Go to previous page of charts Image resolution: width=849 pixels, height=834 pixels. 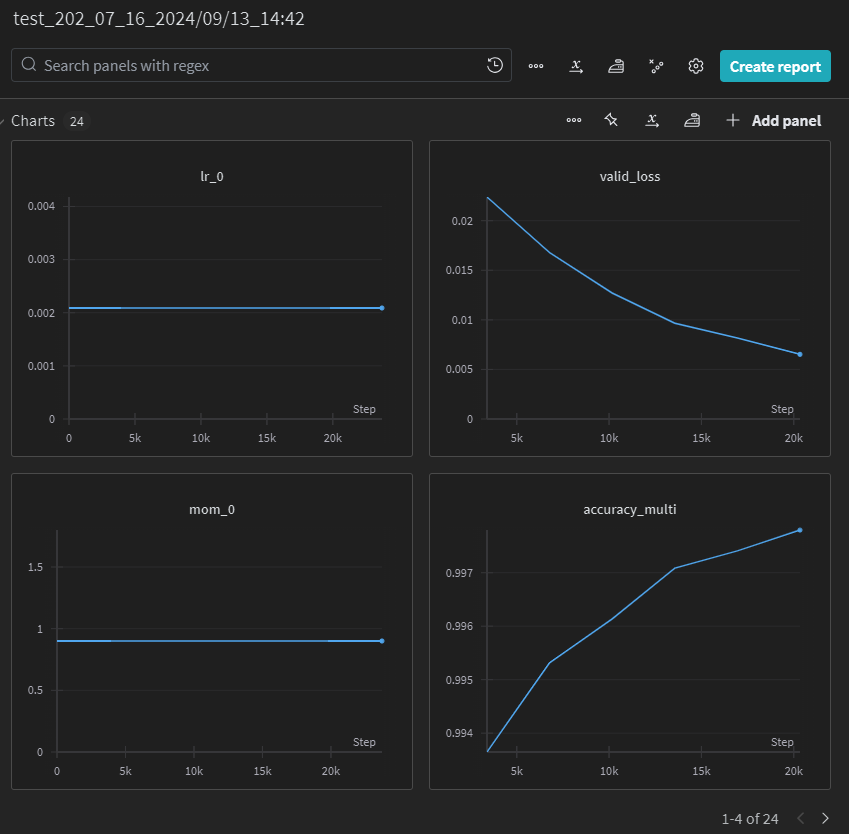tap(801, 818)
